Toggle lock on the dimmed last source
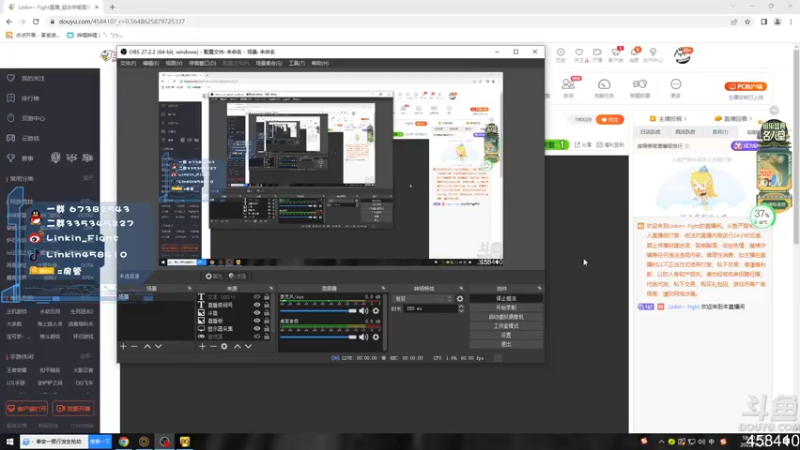Viewport: 800px width, 450px height. click(x=266, y=336)
